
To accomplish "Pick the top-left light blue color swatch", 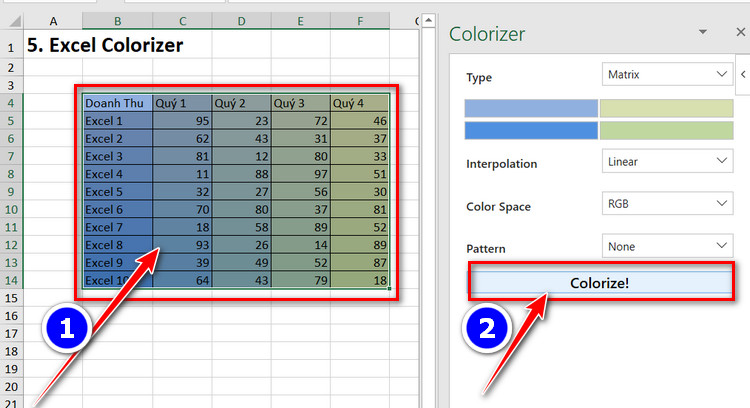I will tap(531, 108).
